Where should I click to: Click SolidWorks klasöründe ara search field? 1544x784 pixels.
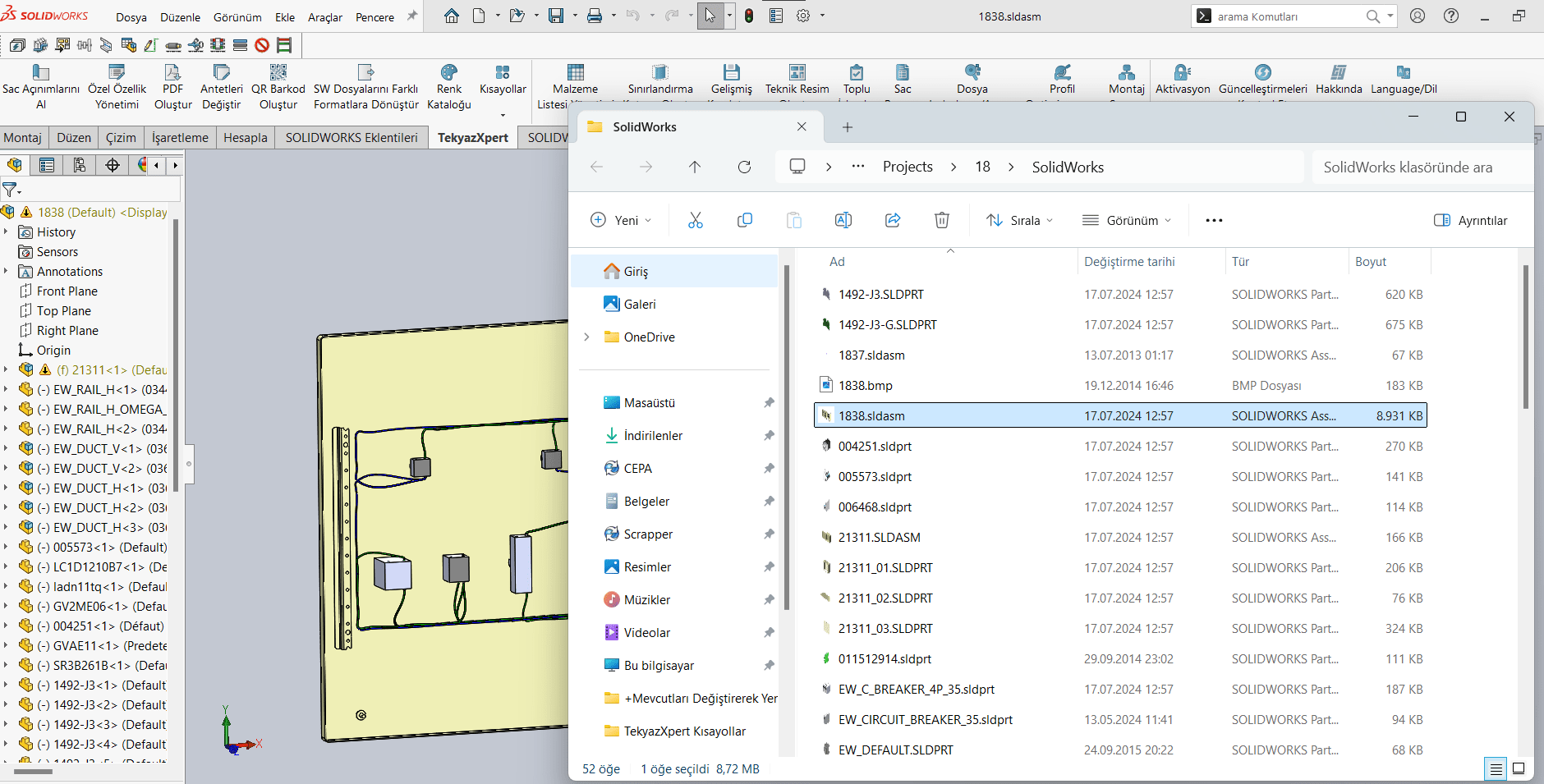coord(1422,167)
